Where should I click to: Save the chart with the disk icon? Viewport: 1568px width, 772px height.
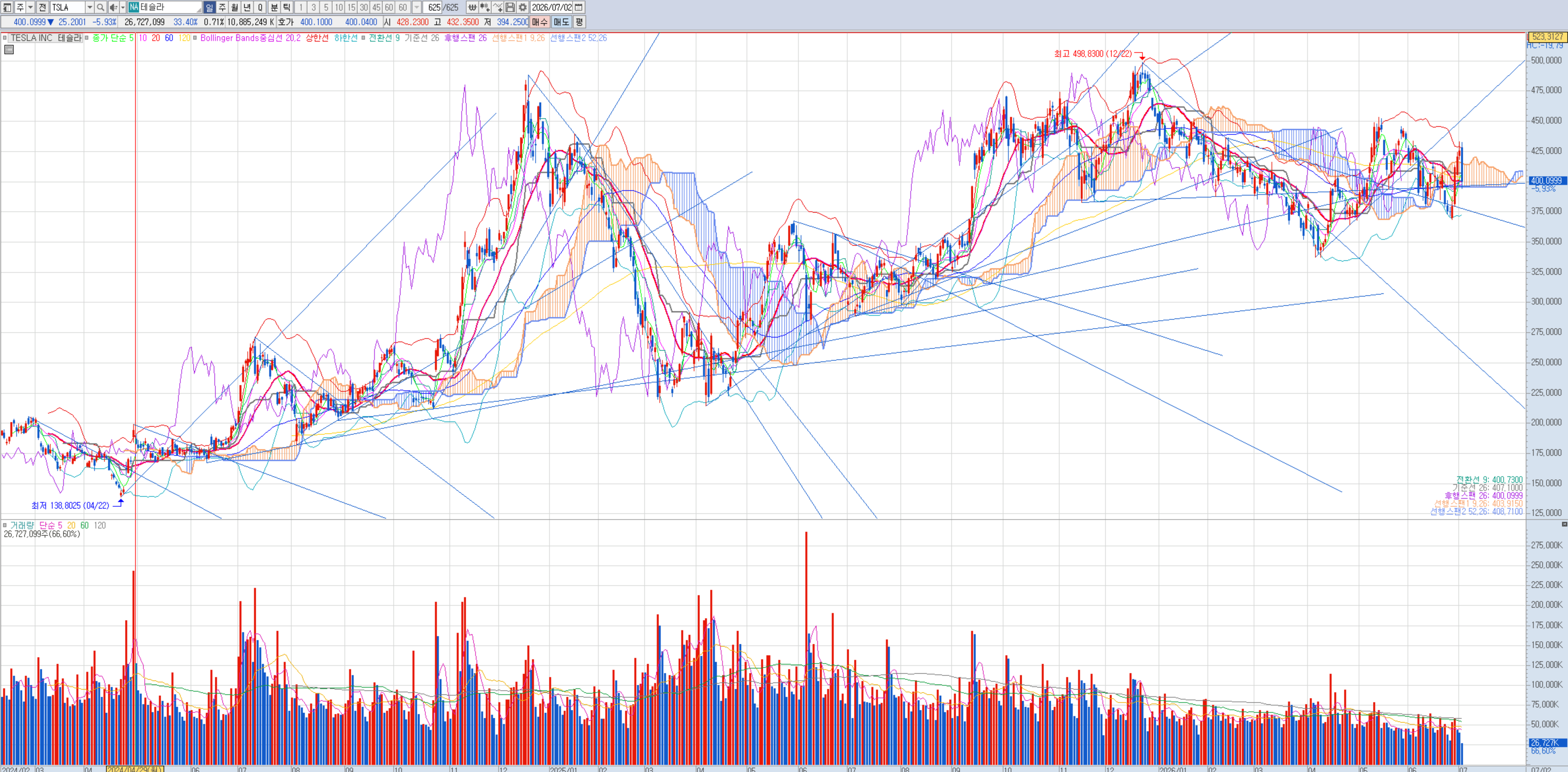point(510,7)
